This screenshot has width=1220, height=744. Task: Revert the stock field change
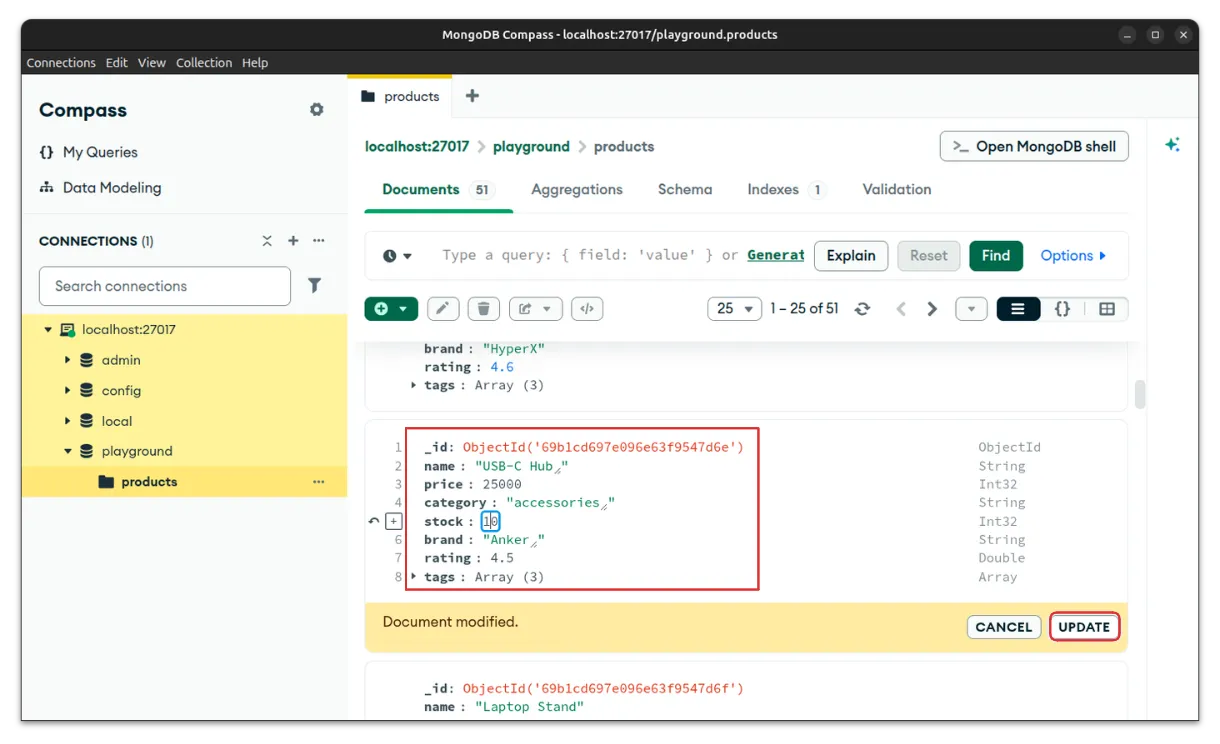[x=374, y=521]
